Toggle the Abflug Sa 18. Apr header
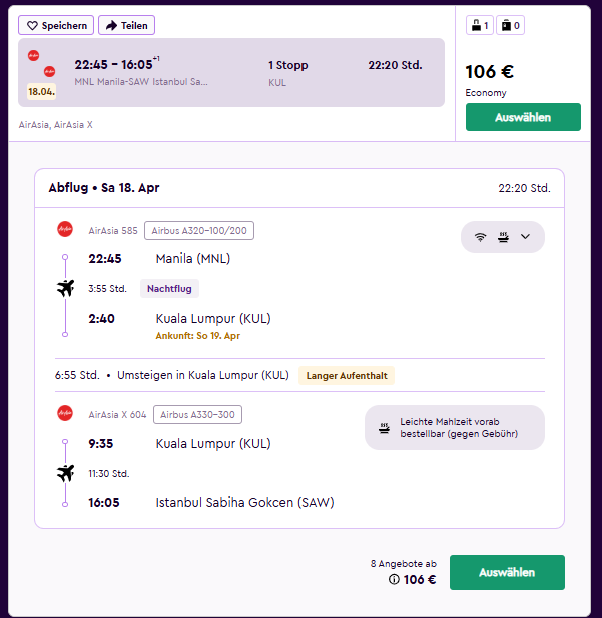The height and width of the screenshot is (618, 602). 299,188
